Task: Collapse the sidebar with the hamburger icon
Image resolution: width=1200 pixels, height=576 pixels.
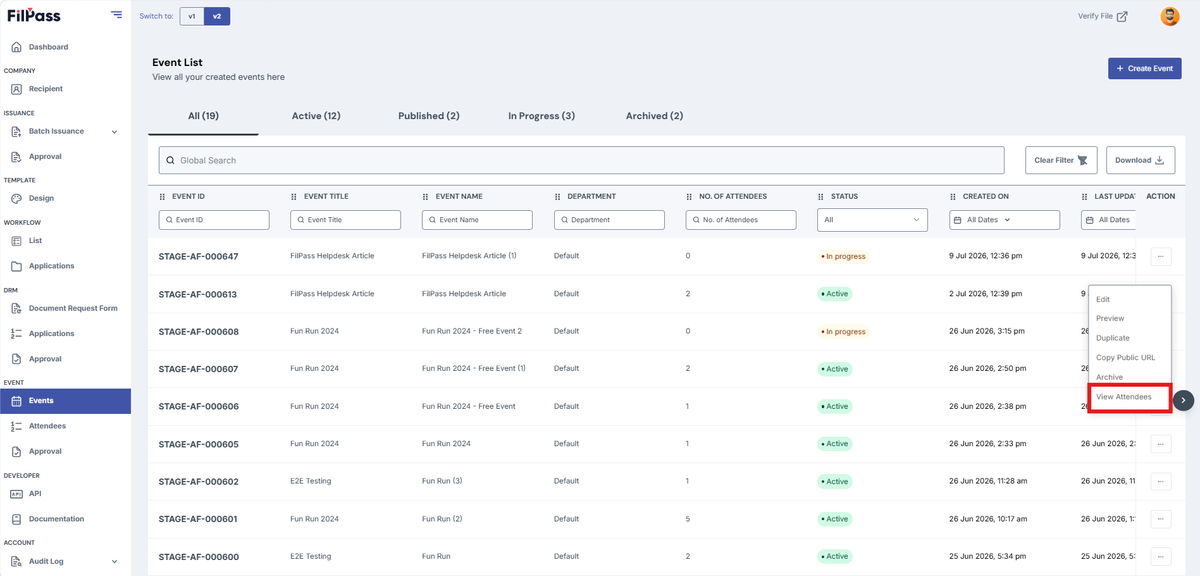Action: (x=117, y=15)
